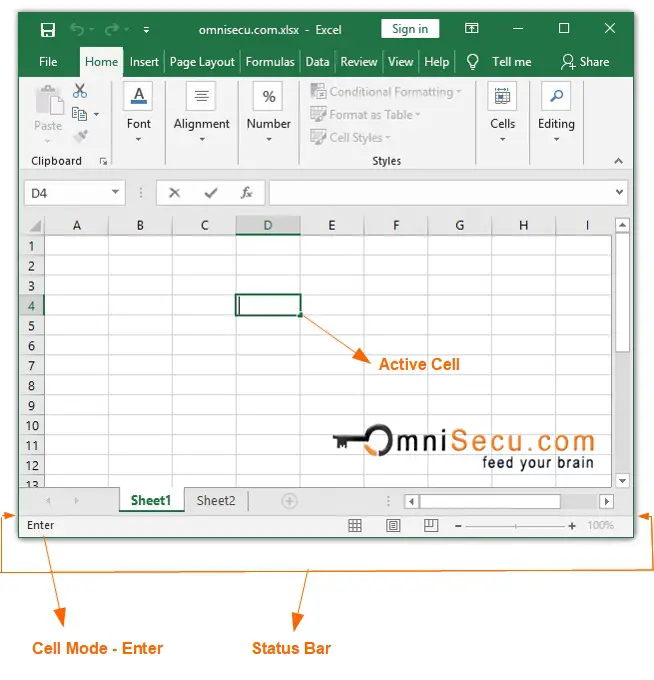Image resolution: width=654 pixels, height=680 pixels.
Task: Share the workbook
Action: [x=585, y=62]
